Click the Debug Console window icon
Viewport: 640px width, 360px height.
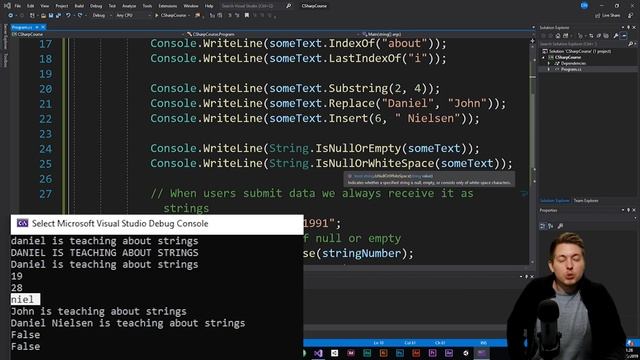coord(22,223)
